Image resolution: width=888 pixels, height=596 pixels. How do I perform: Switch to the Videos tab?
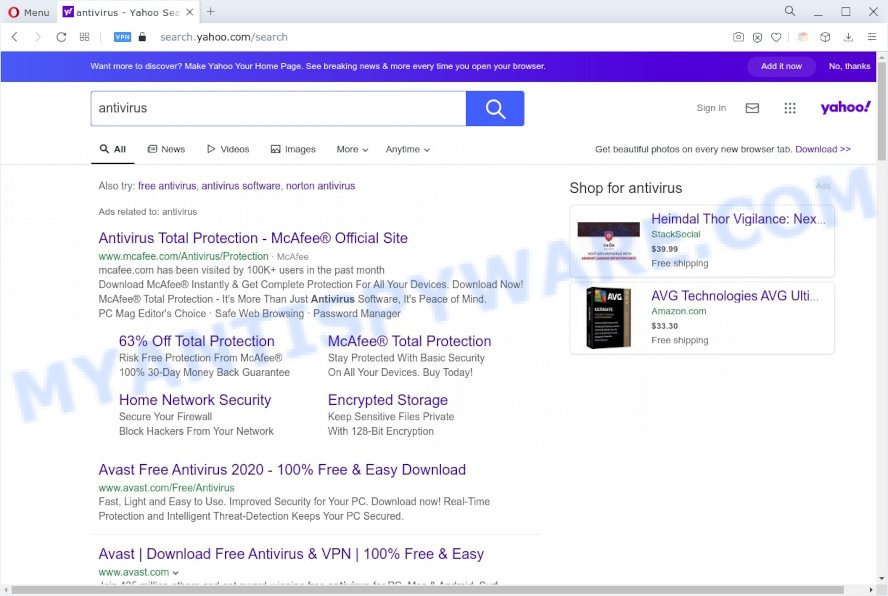(x=228, y=149)
